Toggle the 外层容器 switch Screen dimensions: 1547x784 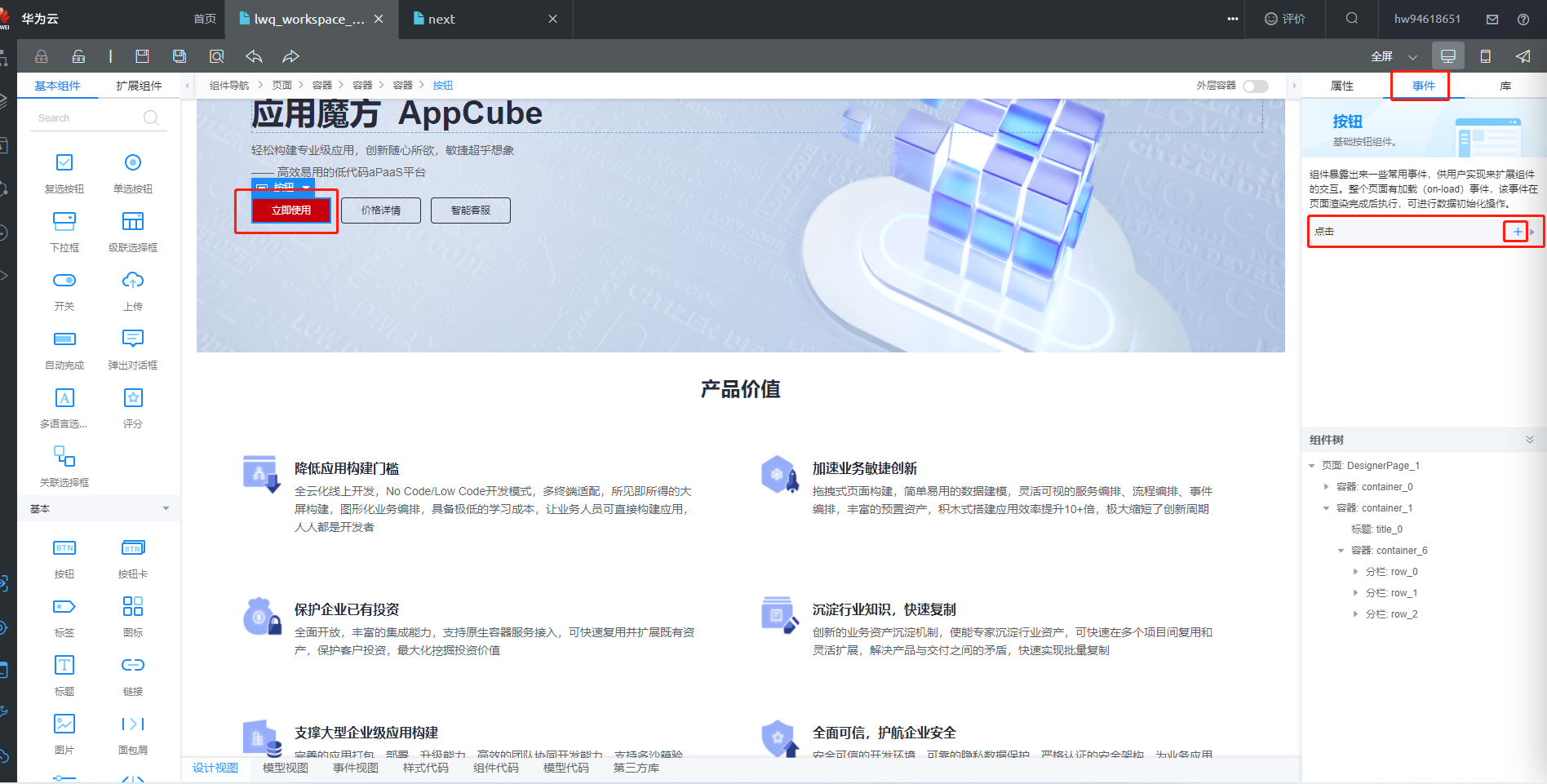1256,86
